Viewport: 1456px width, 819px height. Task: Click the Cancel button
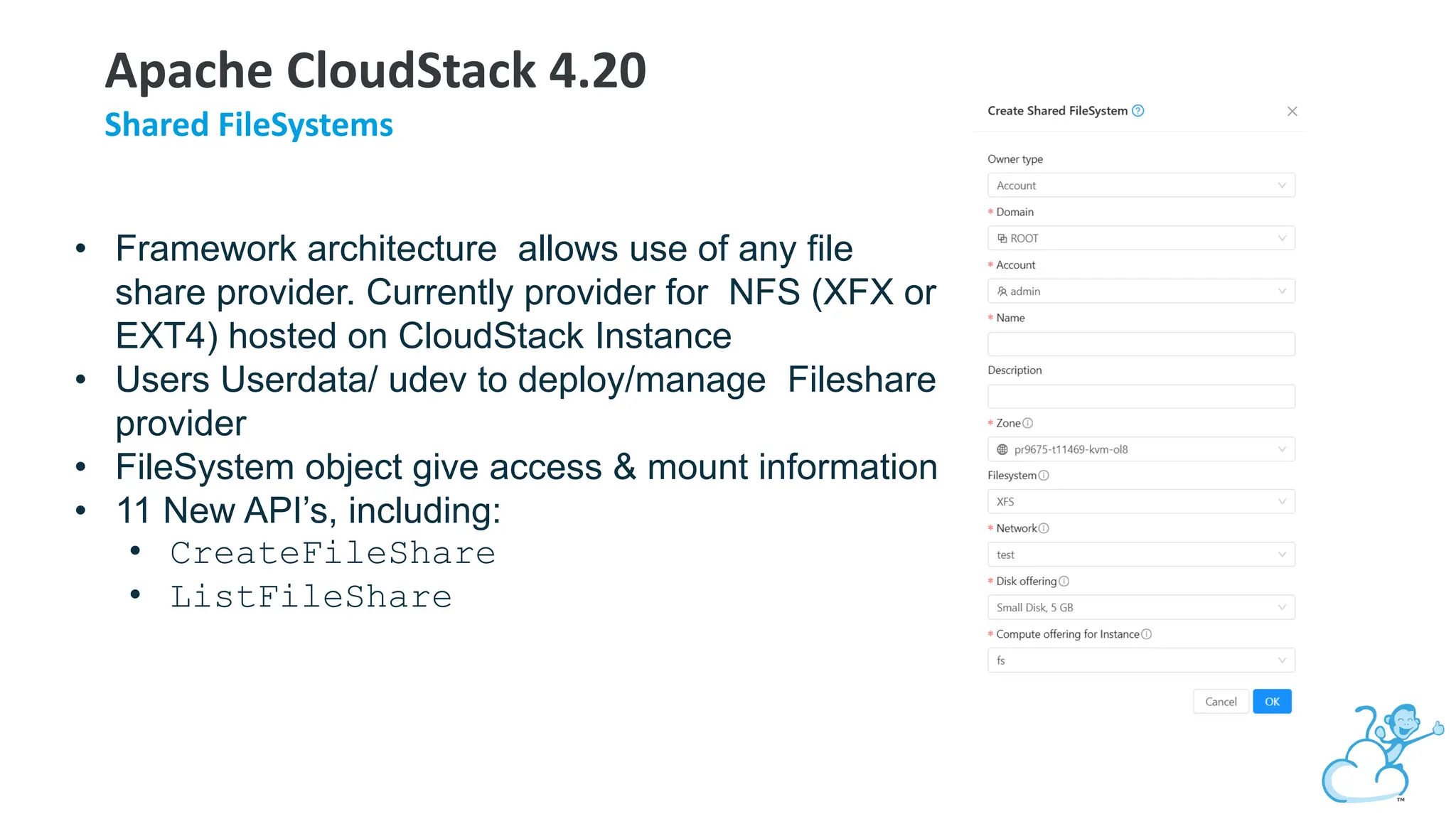coord(1221,702)
